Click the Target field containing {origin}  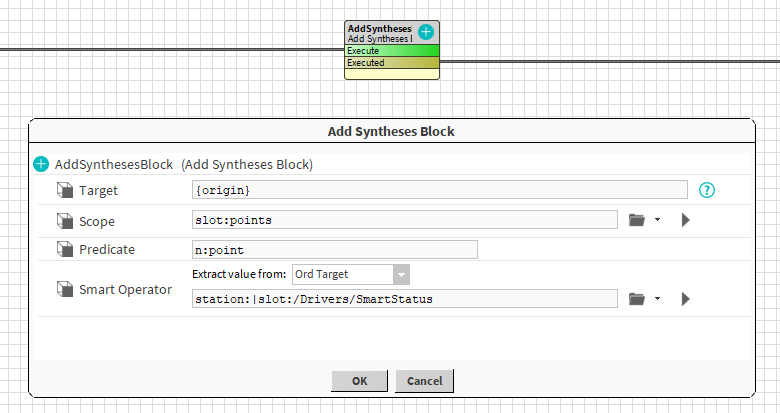[439, 190]
